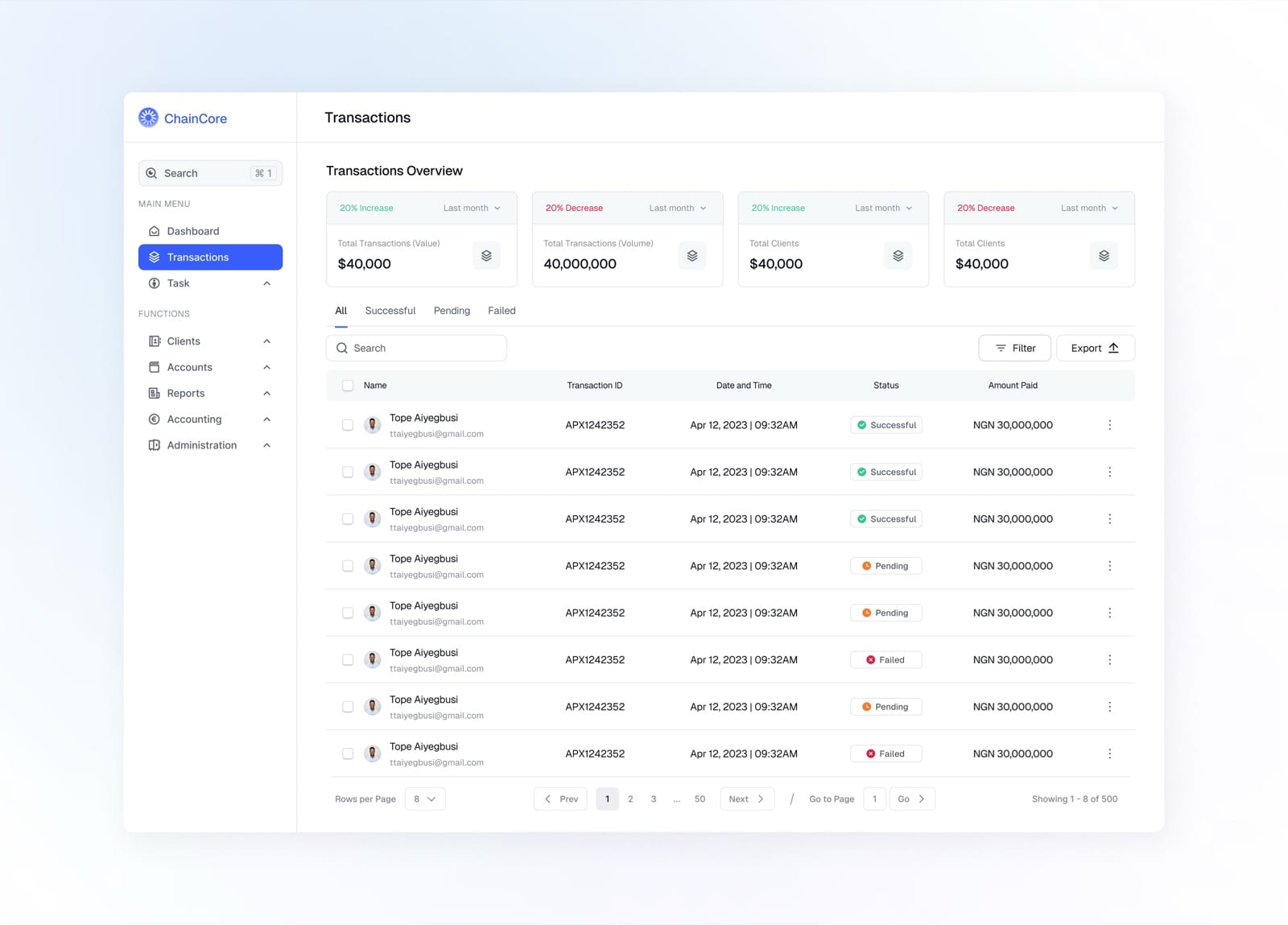This screenshot has width=1288, height=925.
Task: Click the sidebar search magnifier icon
Action: tap(151, 173)
